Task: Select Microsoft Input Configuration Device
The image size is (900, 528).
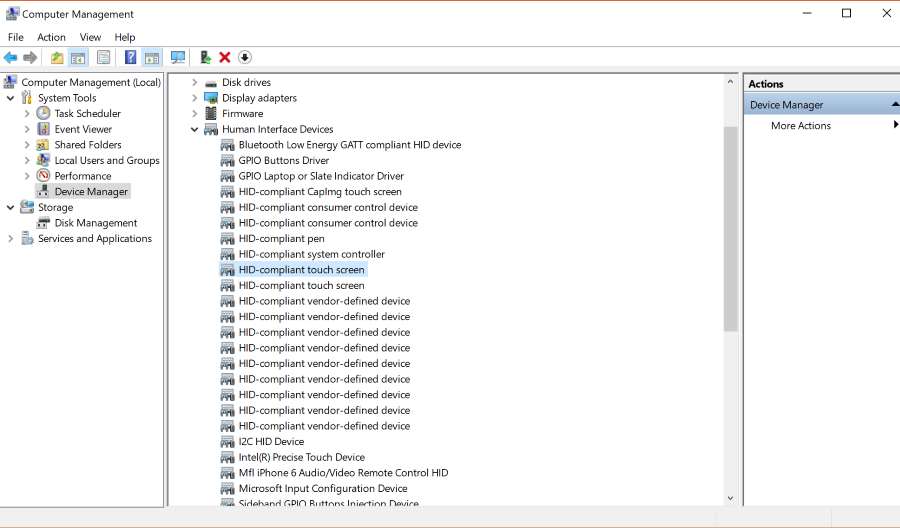Action: pyautogui.click(x=323, y=488)
